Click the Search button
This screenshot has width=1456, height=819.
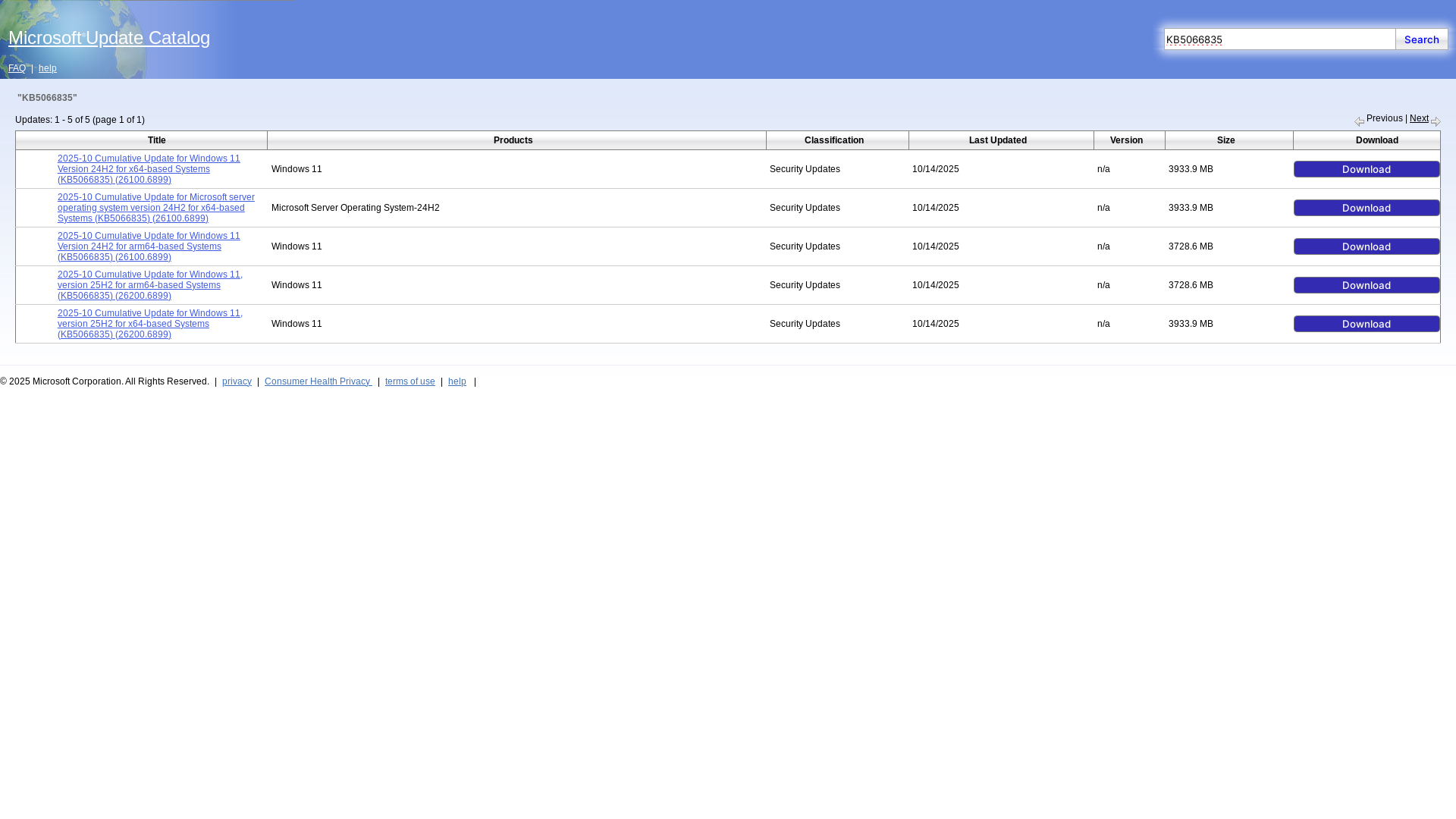click(x=1422, y=39)
